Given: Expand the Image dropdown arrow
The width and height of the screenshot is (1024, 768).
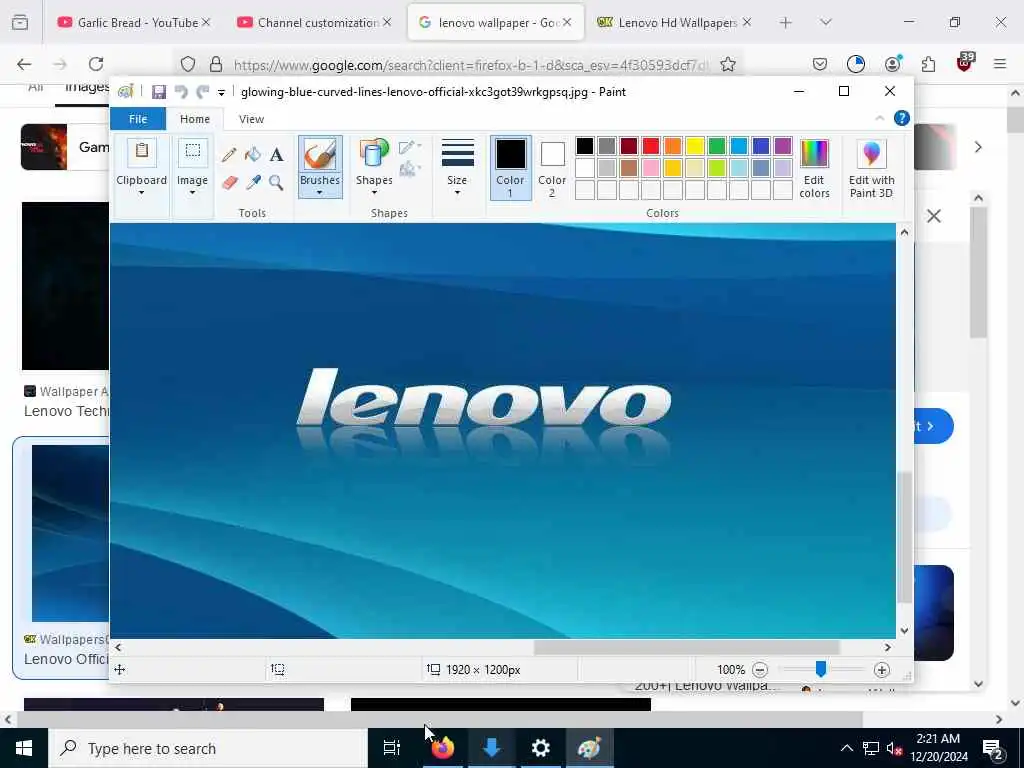Looking at the screenshot, I should (x=192, y=193).
